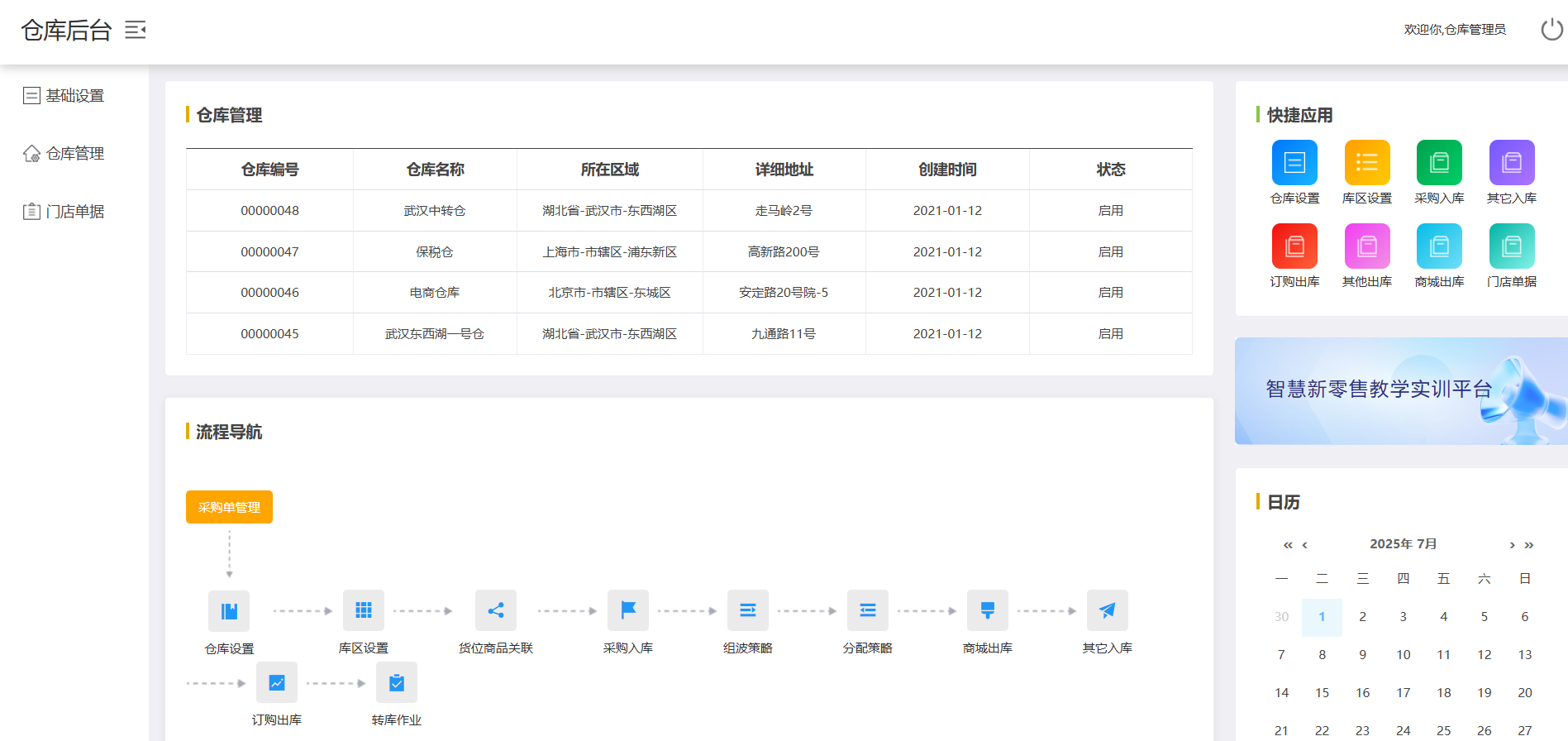Image resolution: width=1568 pixels, height=741 pixels.
Task: Open the blue 仓库设置 quick app icon
Action: (1294, 163)
